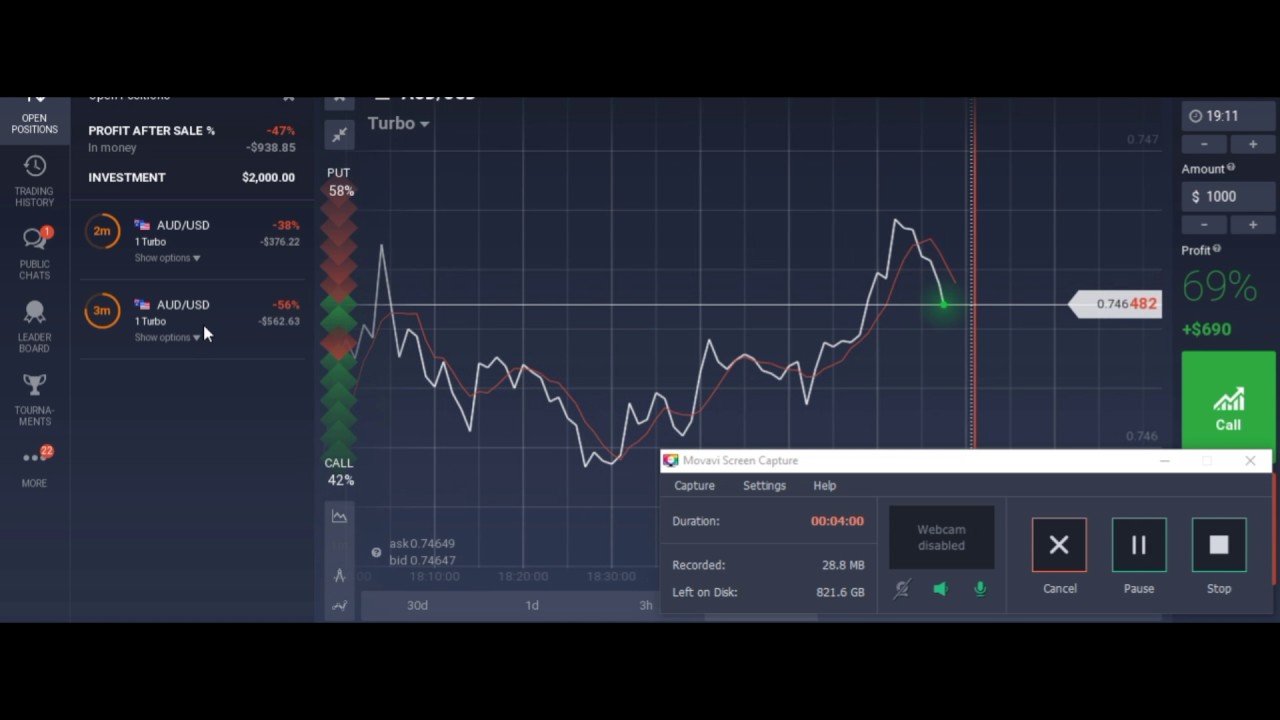
Task: Click the INVESTMENT $2,000.00 row
Action: pyautogui.click(x=191, y=177)
